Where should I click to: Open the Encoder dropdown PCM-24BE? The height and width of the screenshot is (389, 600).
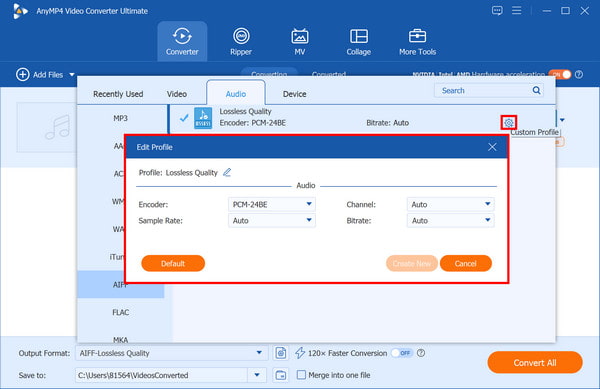272,204
